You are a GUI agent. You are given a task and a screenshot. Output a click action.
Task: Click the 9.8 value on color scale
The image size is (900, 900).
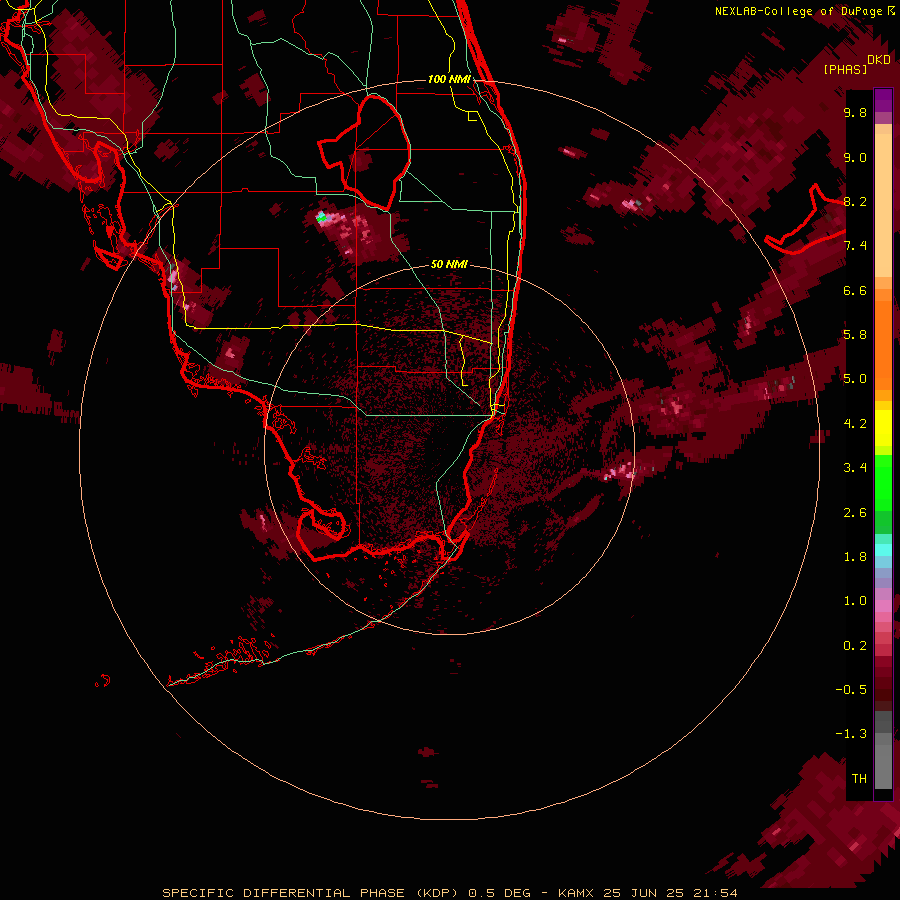click(x=855, y=113)
